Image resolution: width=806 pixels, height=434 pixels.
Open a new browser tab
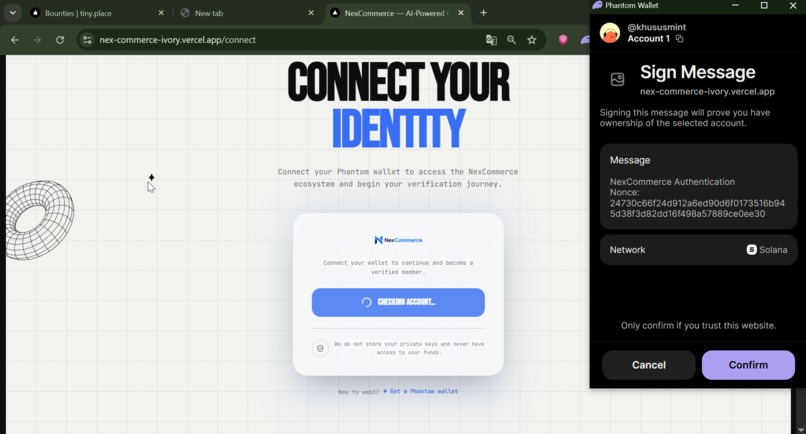coord(483,13)
